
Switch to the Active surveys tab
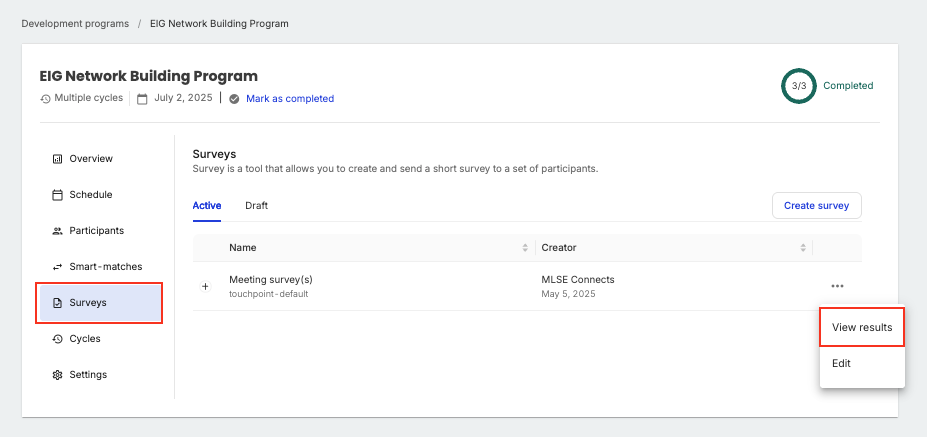[x=207, y=206]
